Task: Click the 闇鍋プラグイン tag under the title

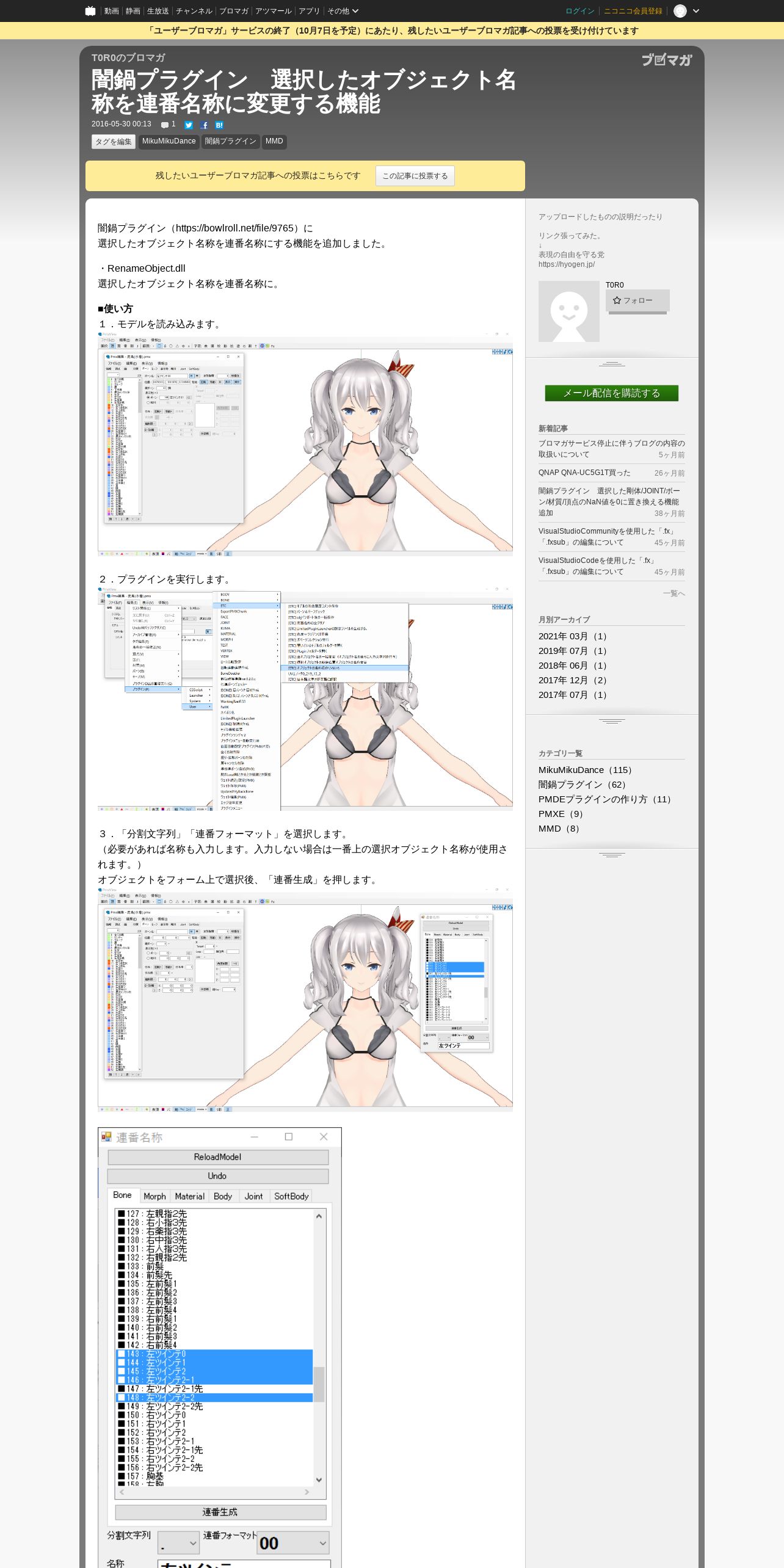Action: pyautogui.click(x=231, y=142)
